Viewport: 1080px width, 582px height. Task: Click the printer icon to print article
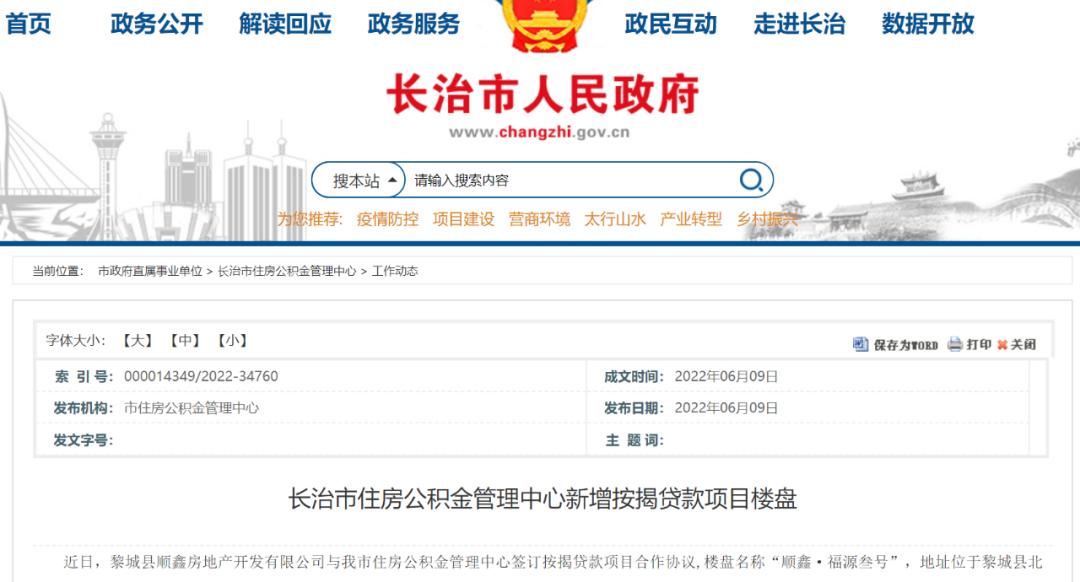[x=953, y=345]
